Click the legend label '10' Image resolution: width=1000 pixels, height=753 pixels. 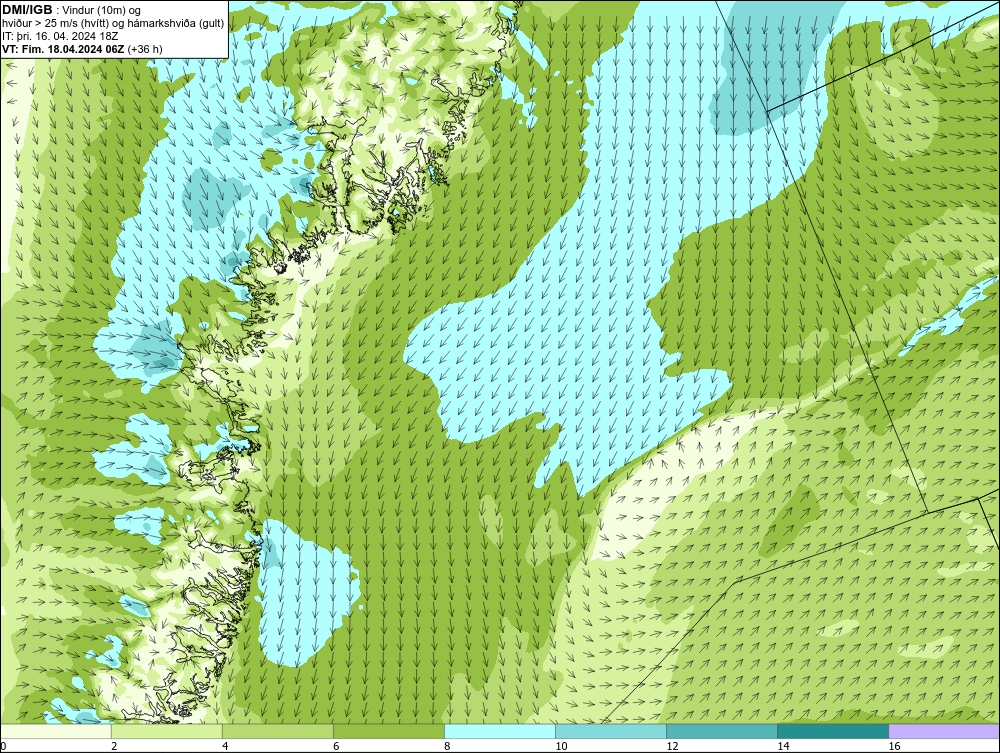click(561, 746)
